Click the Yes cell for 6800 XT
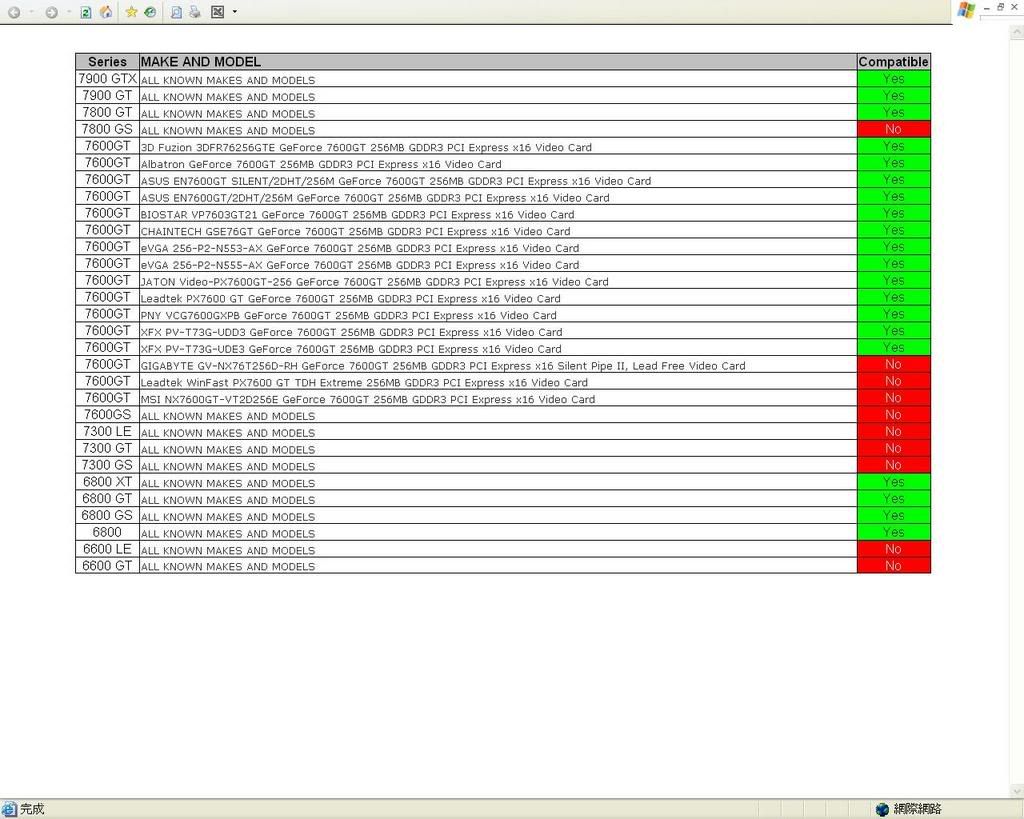This screenshot has height=819, width=1024. (x=893, y=482)
